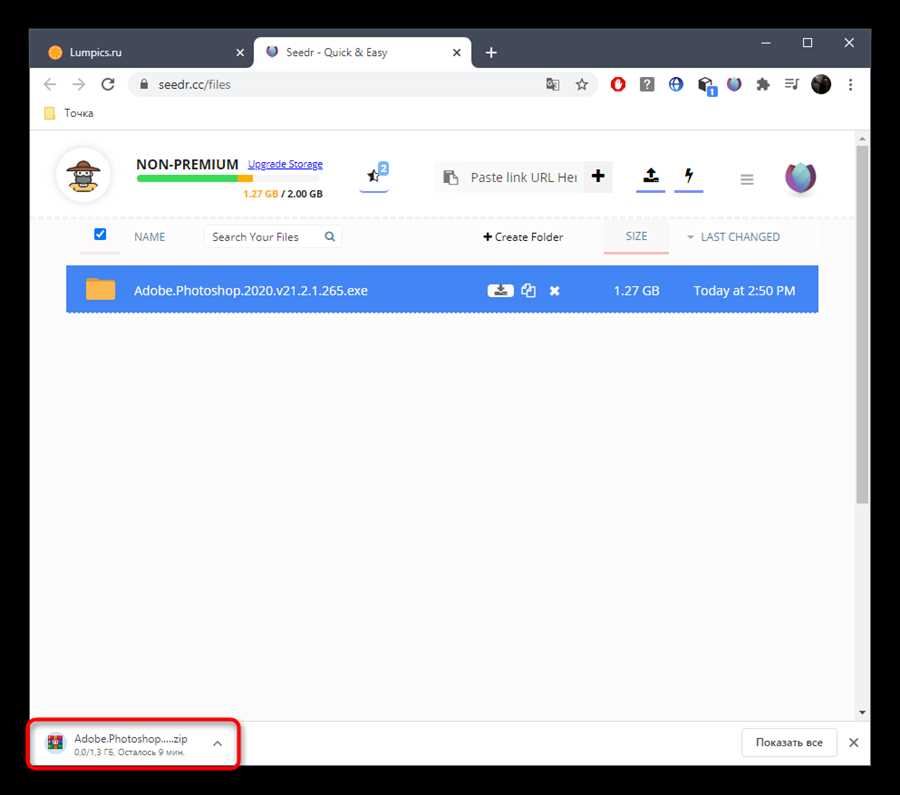900x795 pixels.
Task: Click the 1.27 GB size value
Action: 636,290
